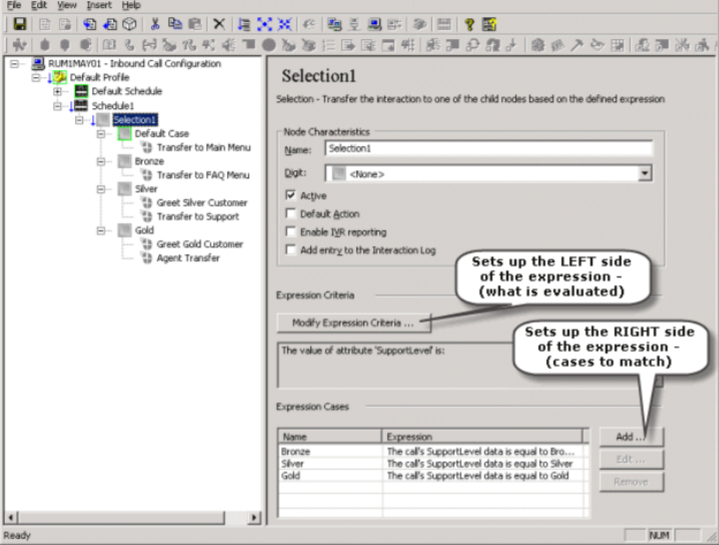
Task: Collapse the Gold tree node
Action: (x=101, y=230)
